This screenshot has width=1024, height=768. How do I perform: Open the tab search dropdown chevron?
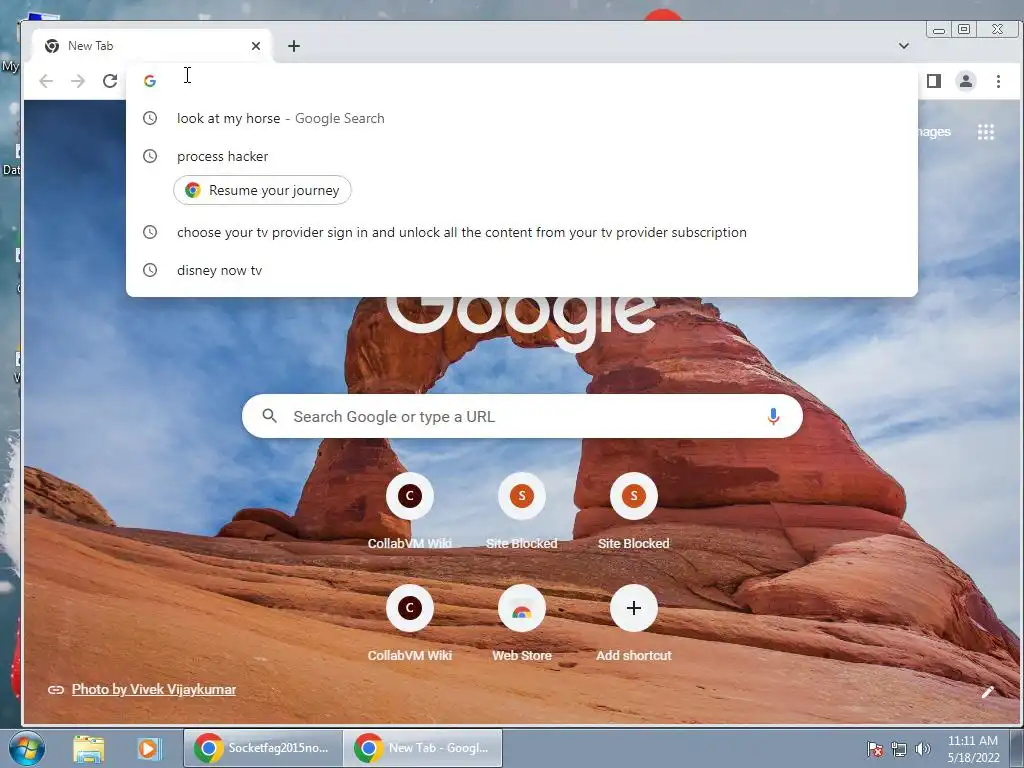904,46
